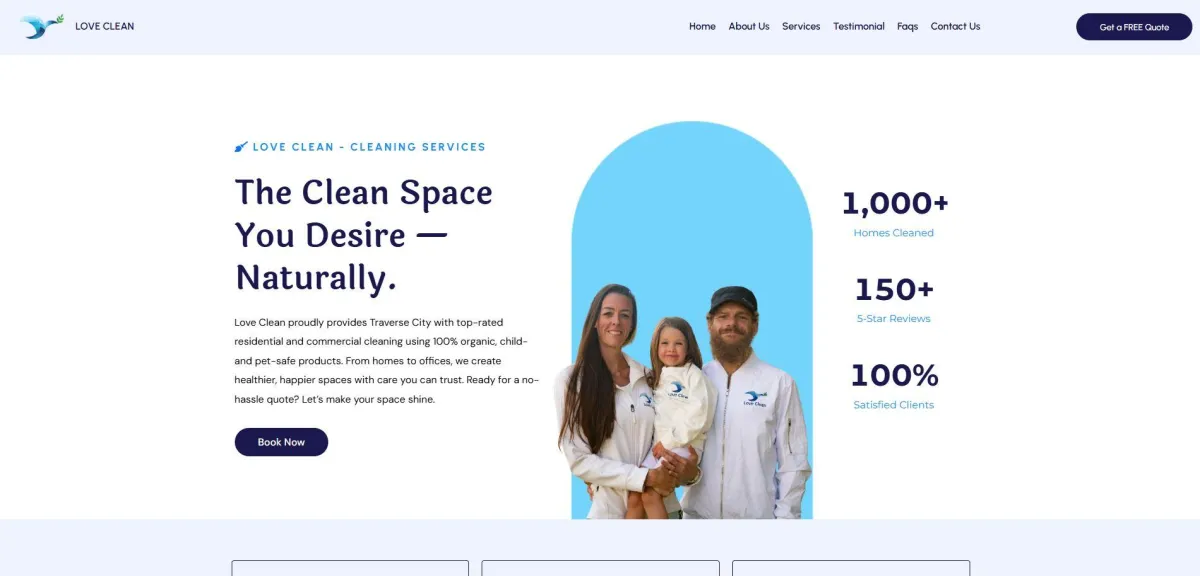The width and height of the screenshot is (1200, 576).
Task: Click the 150+ 5-Star Reviews stat
Action: point(894,298)
